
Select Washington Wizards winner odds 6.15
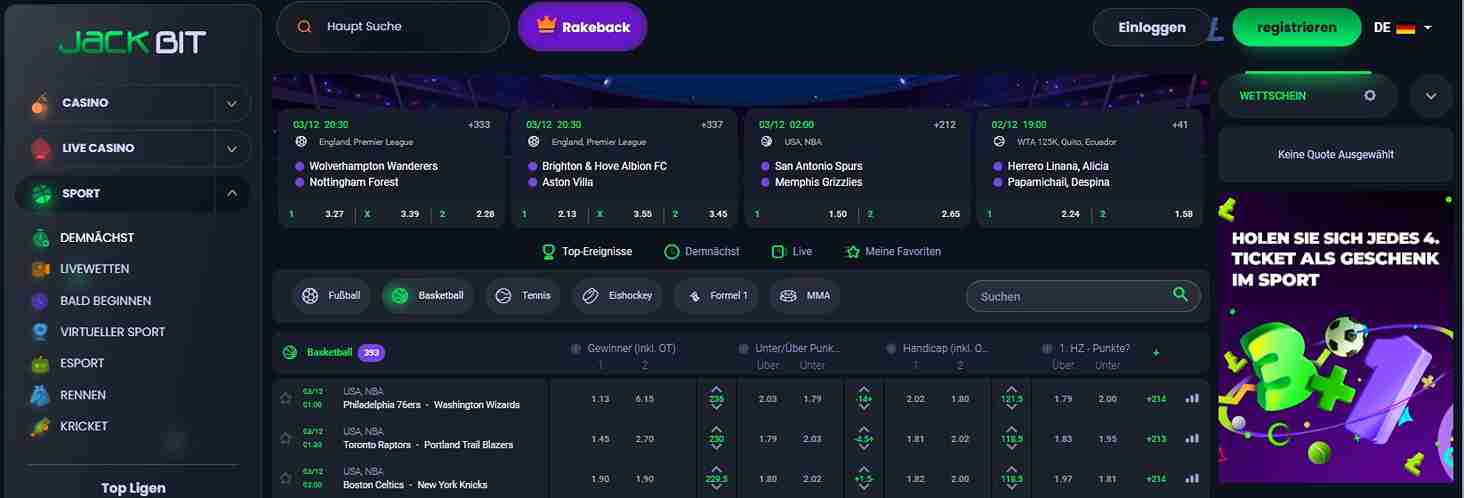tap(645, 399)
